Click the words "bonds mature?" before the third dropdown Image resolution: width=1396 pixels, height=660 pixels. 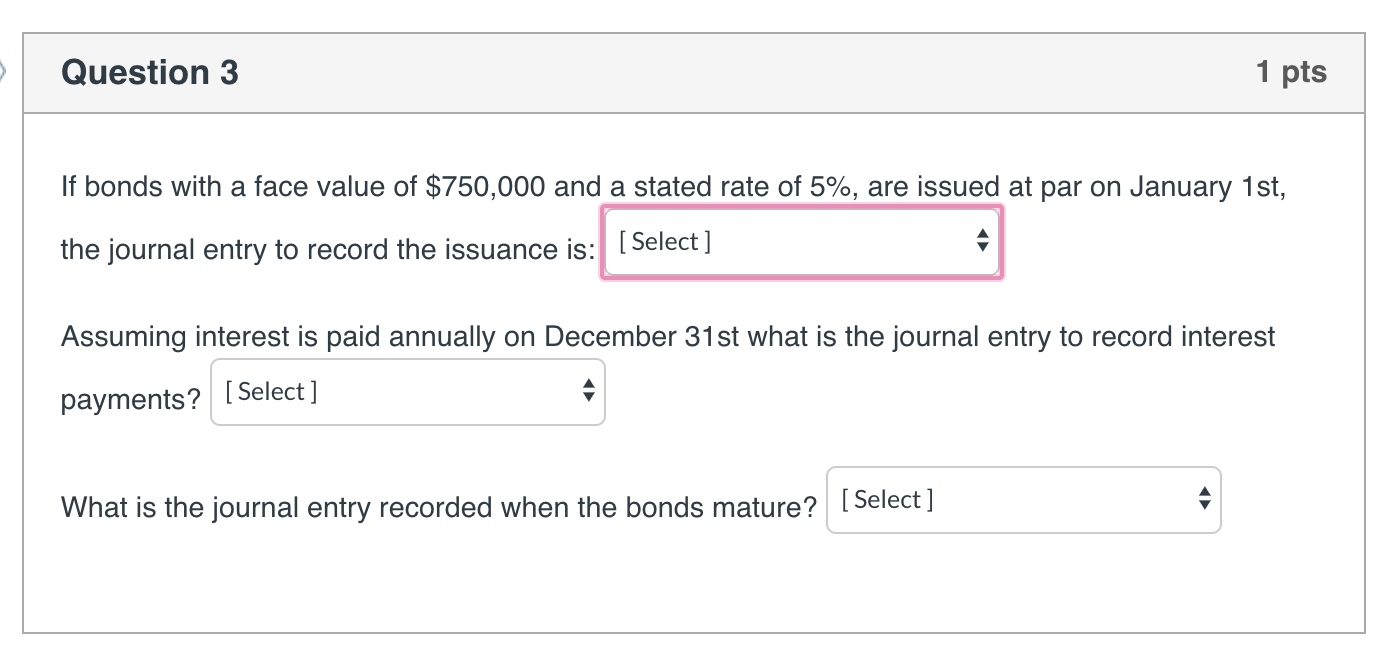pos(721,508)
